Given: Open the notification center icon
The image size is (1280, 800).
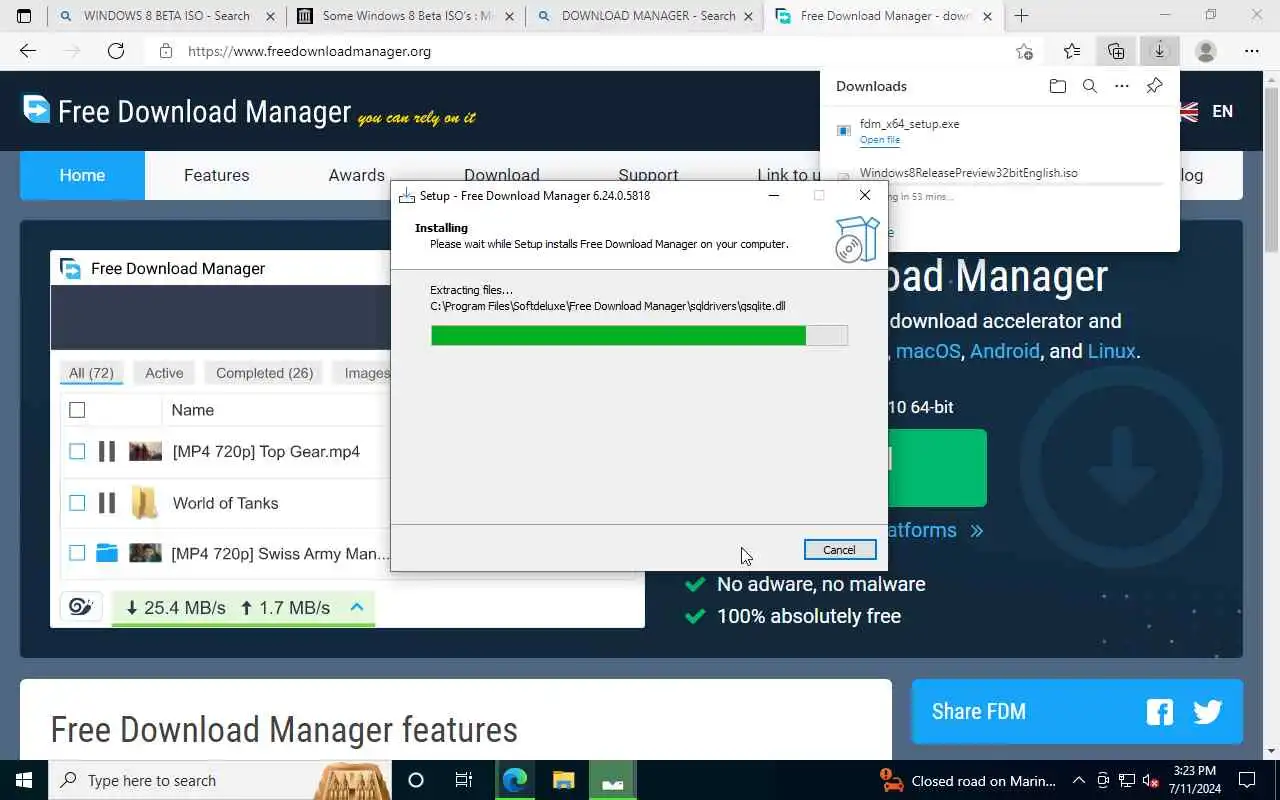Looking at the screenshot, I should pyautogui.click(x=1247, y=780).
